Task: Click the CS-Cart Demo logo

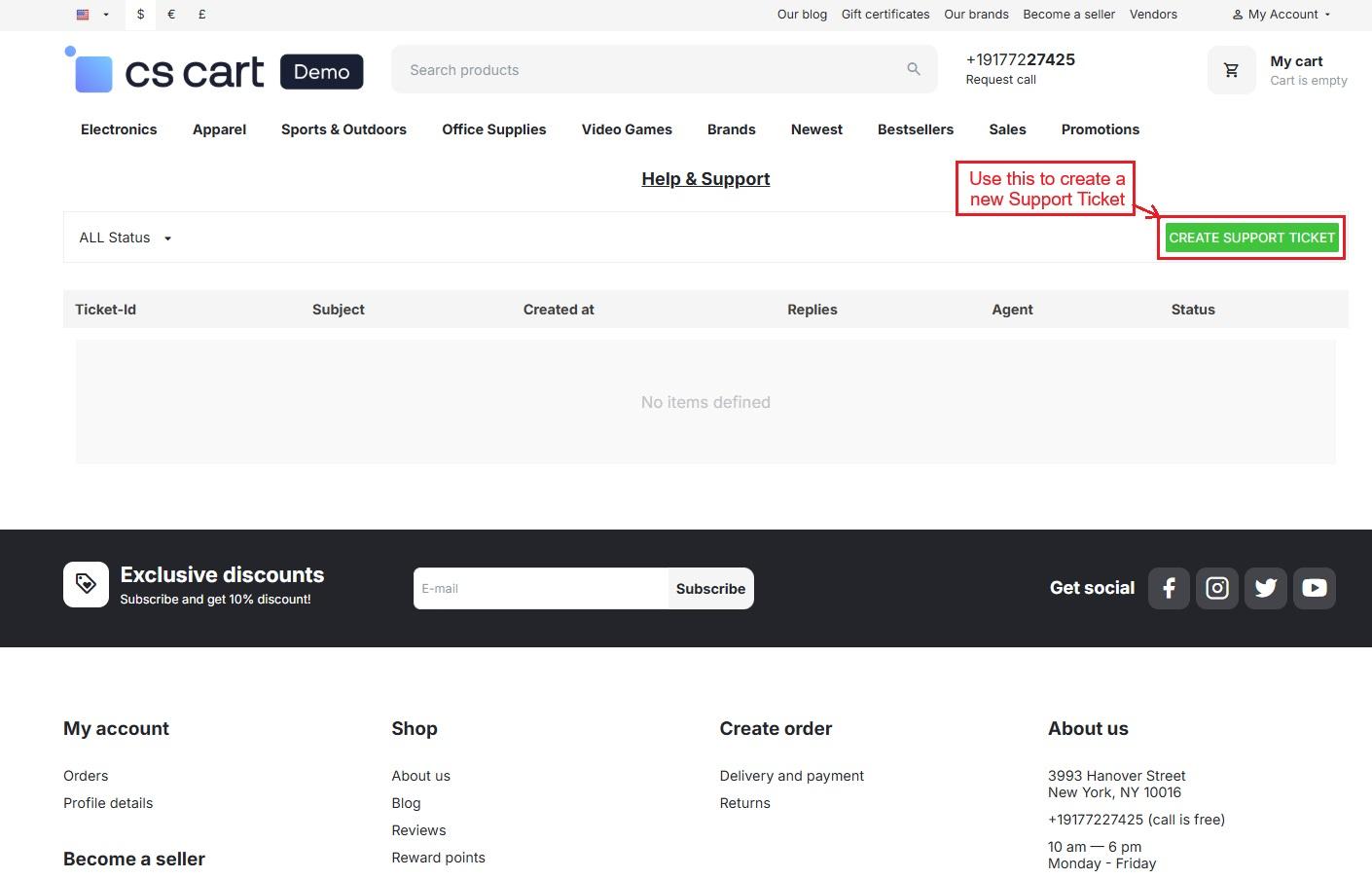Action: [x=214, y=70]
